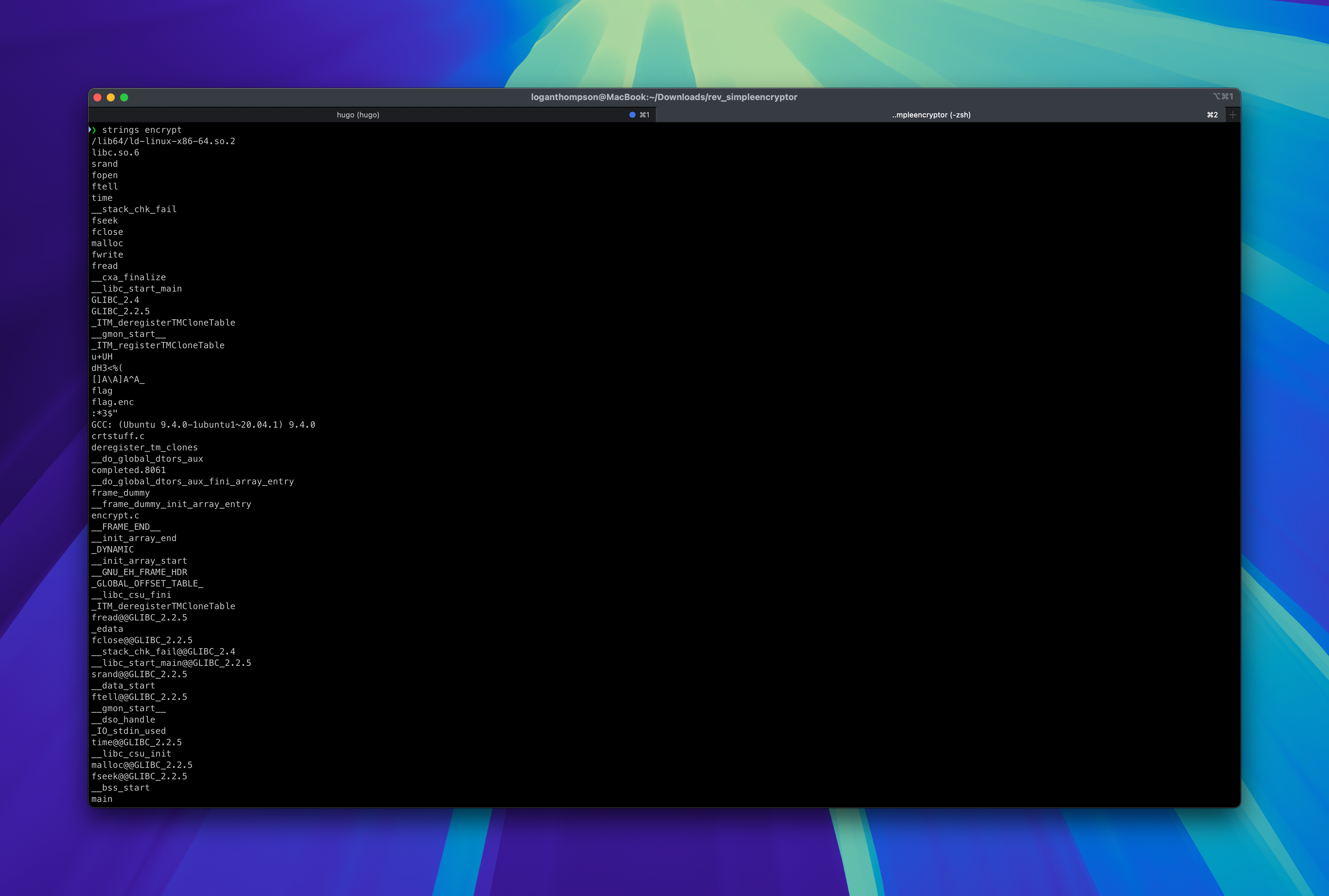Click the 'main' line at the bottom
This screenshot has width=1329, height=896.
102,800
